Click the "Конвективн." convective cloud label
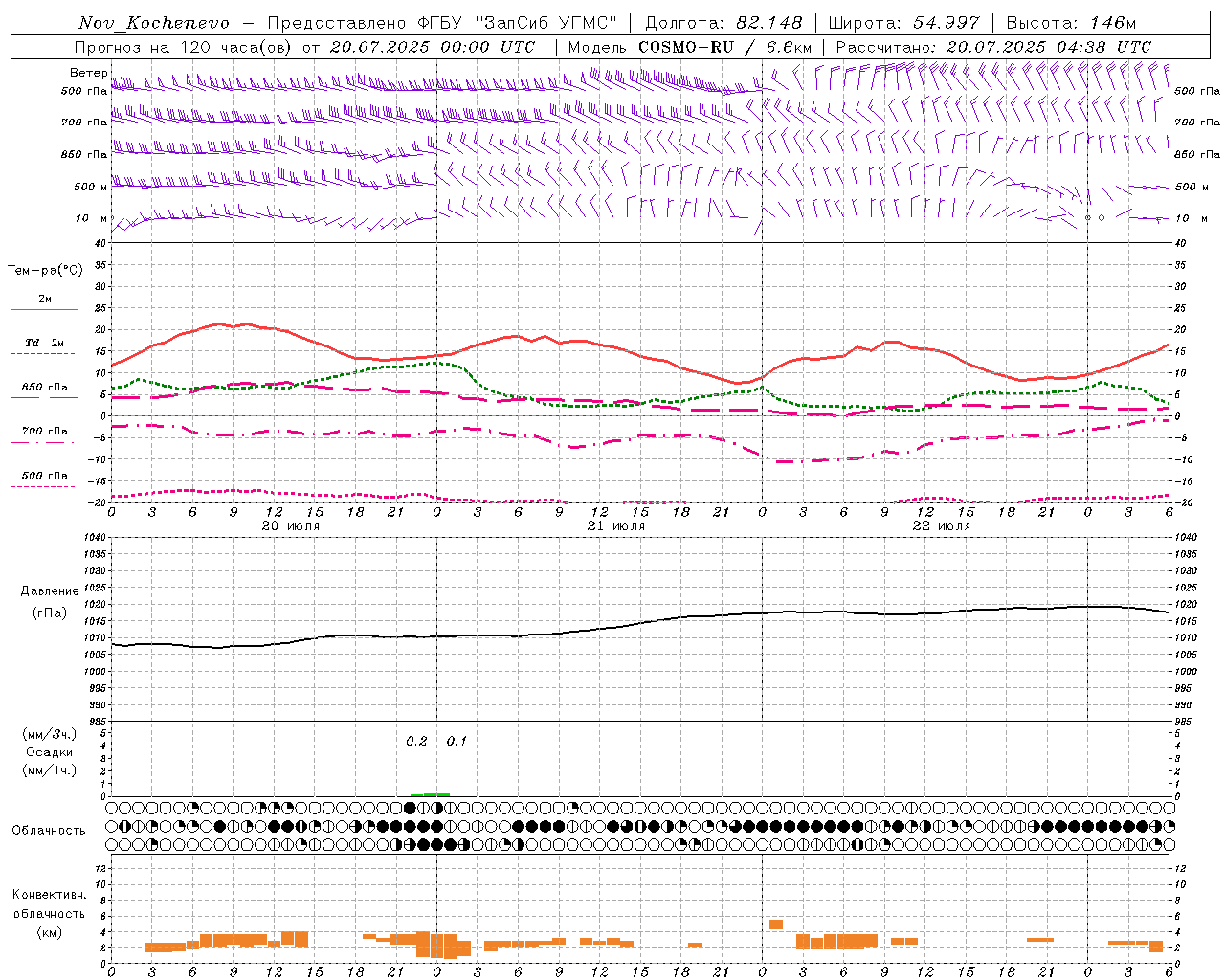This screenshot has width=1225, height=980. pos(50,895)
